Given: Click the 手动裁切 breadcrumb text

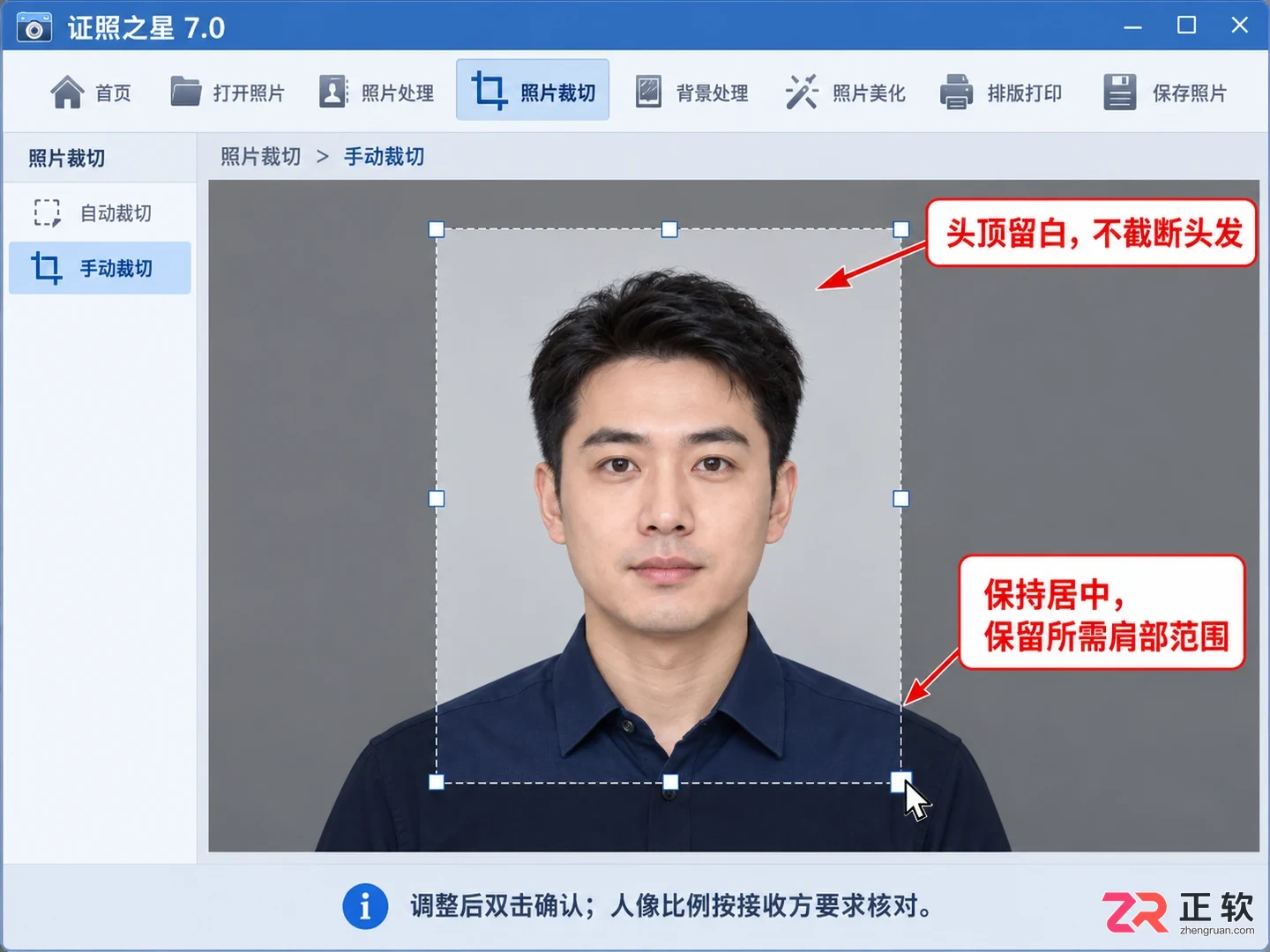Looking at the screenshot, I should point(385,157).
